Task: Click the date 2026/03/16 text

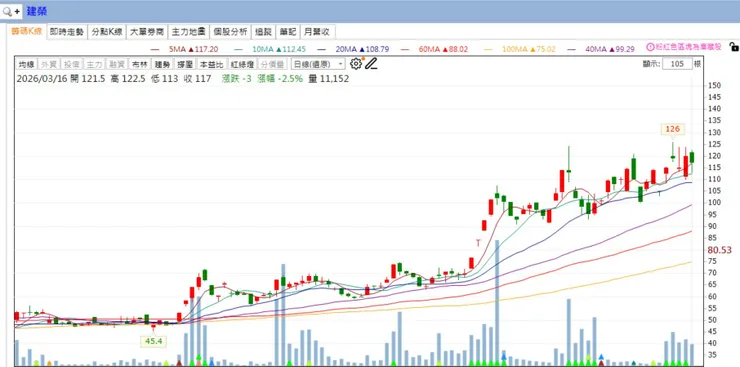Action: click(42, 79)
